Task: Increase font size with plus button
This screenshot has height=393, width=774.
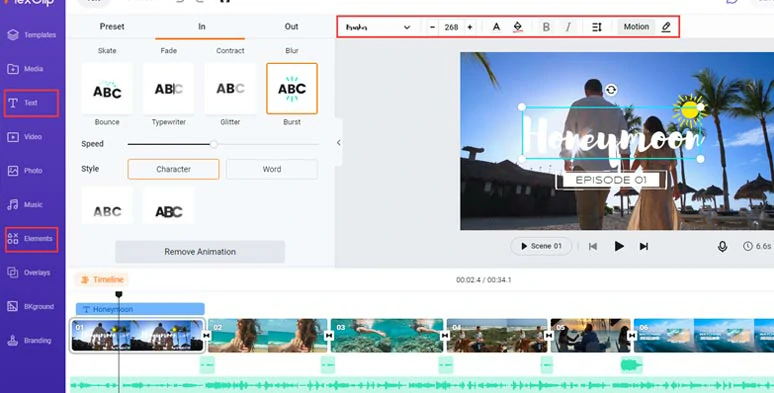Action: coord(469,27)
